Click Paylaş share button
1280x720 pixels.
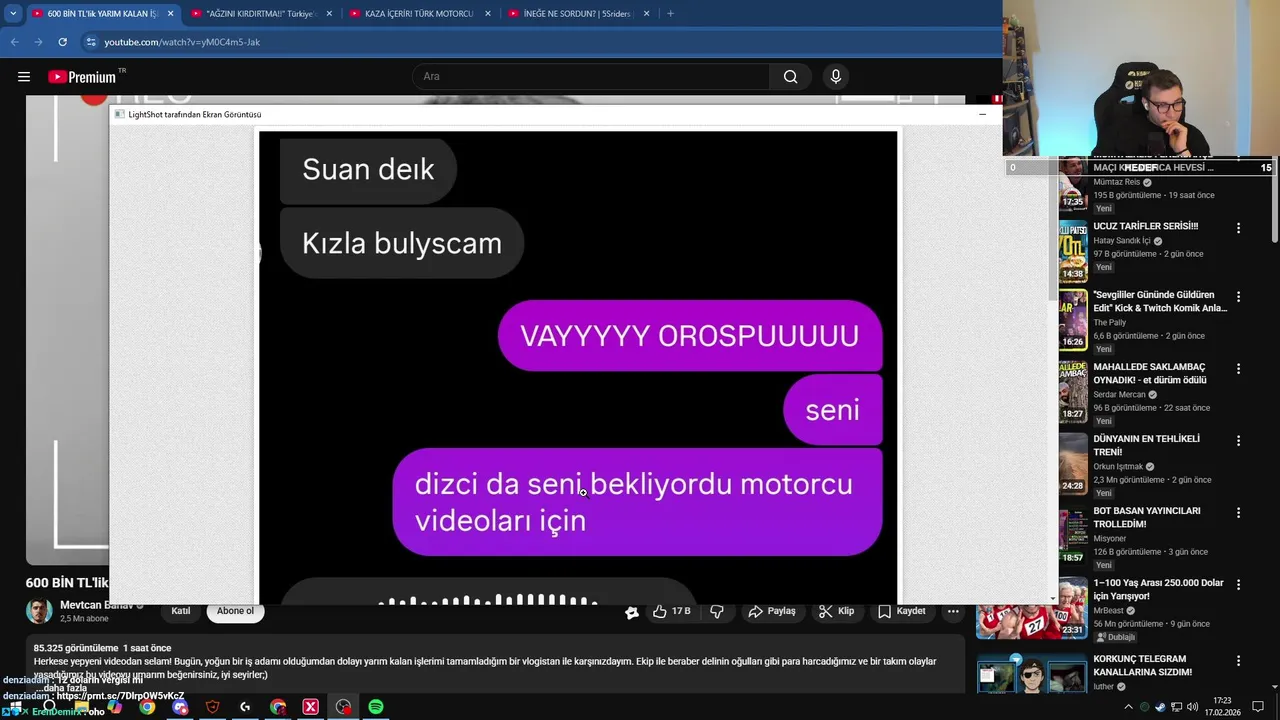(772, 611)
